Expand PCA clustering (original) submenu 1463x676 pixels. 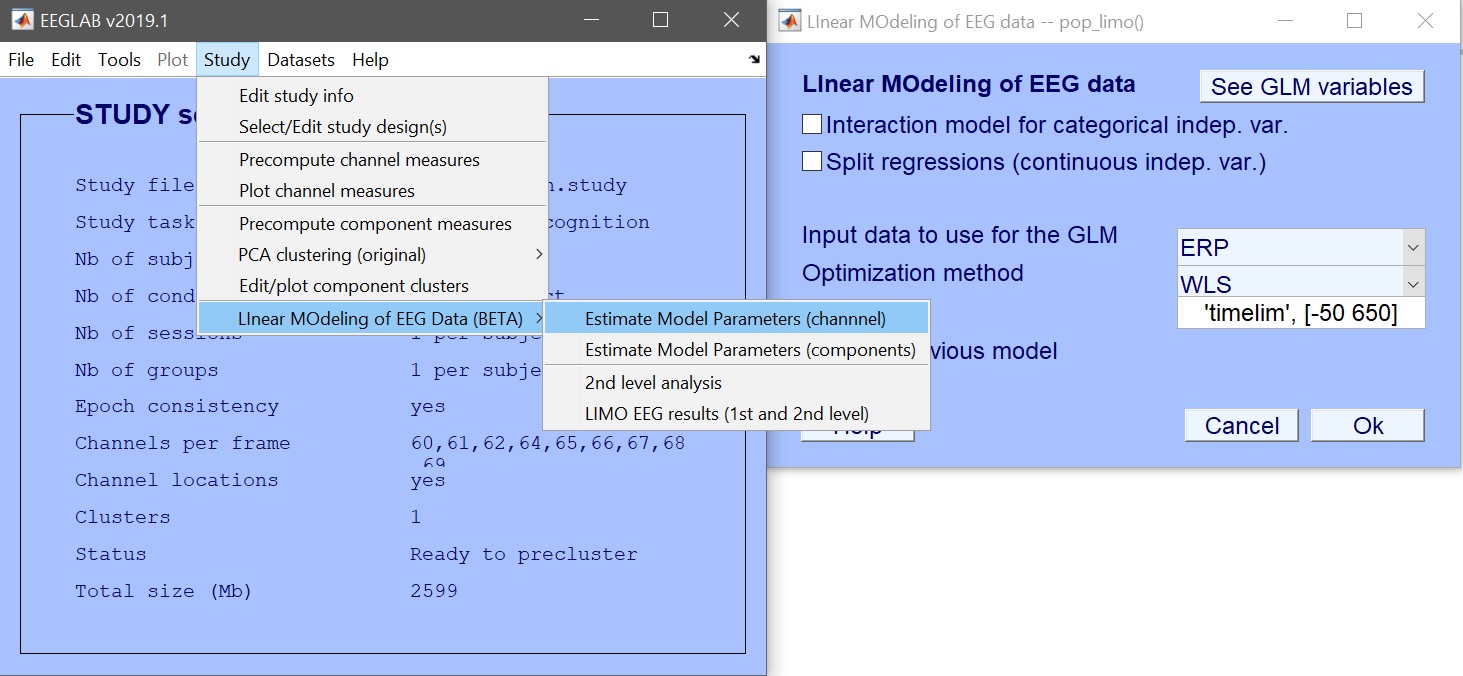tap(372, 255)
